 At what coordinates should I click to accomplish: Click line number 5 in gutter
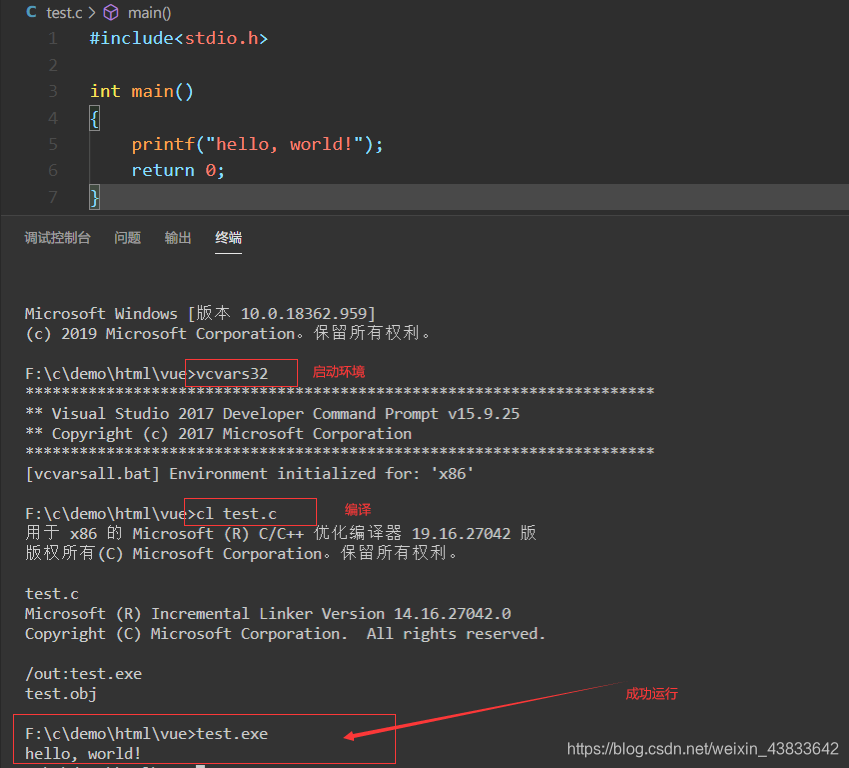click(53, 145)
